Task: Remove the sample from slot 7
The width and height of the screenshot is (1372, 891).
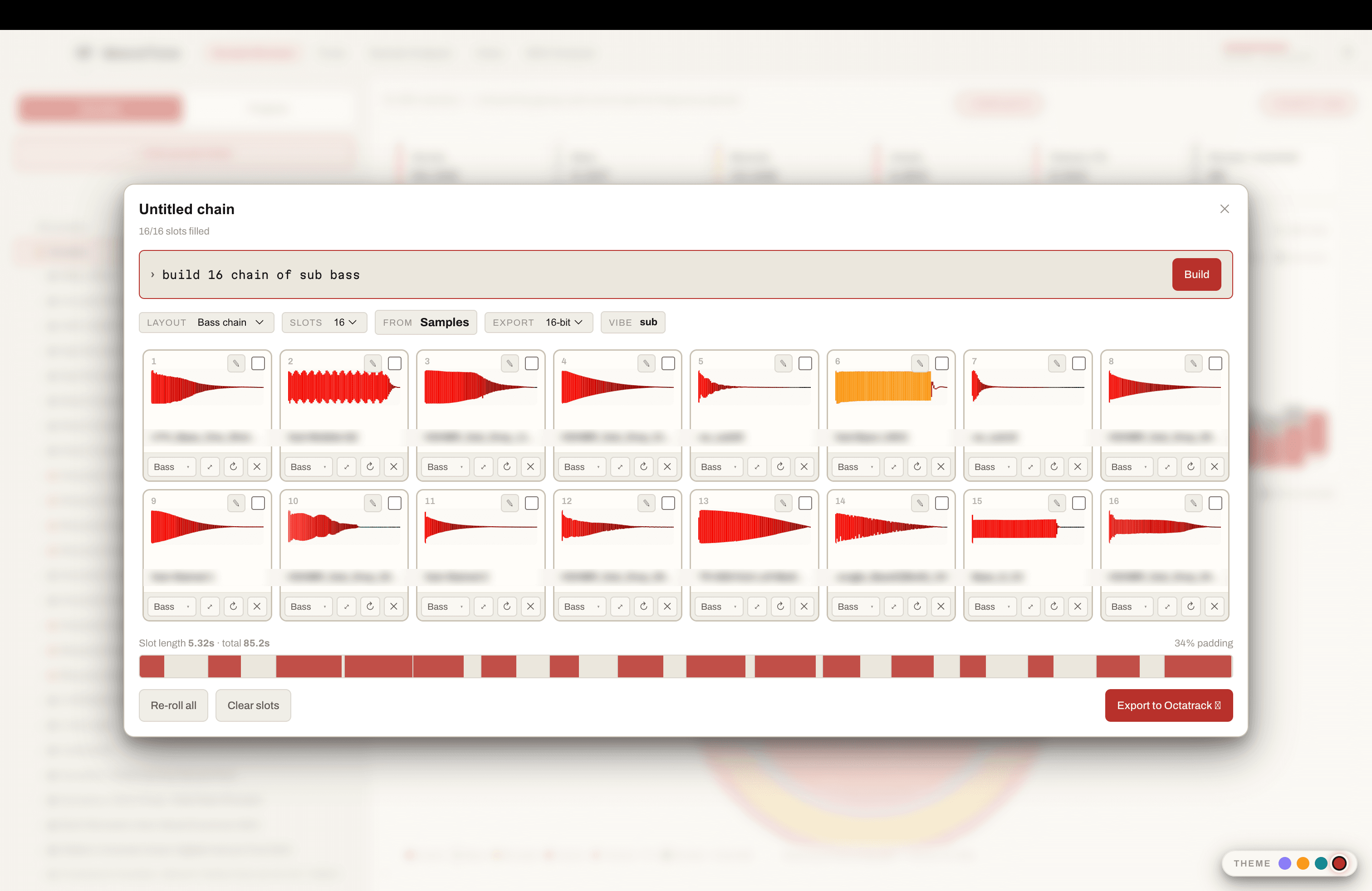Action: coord(1078,466)
